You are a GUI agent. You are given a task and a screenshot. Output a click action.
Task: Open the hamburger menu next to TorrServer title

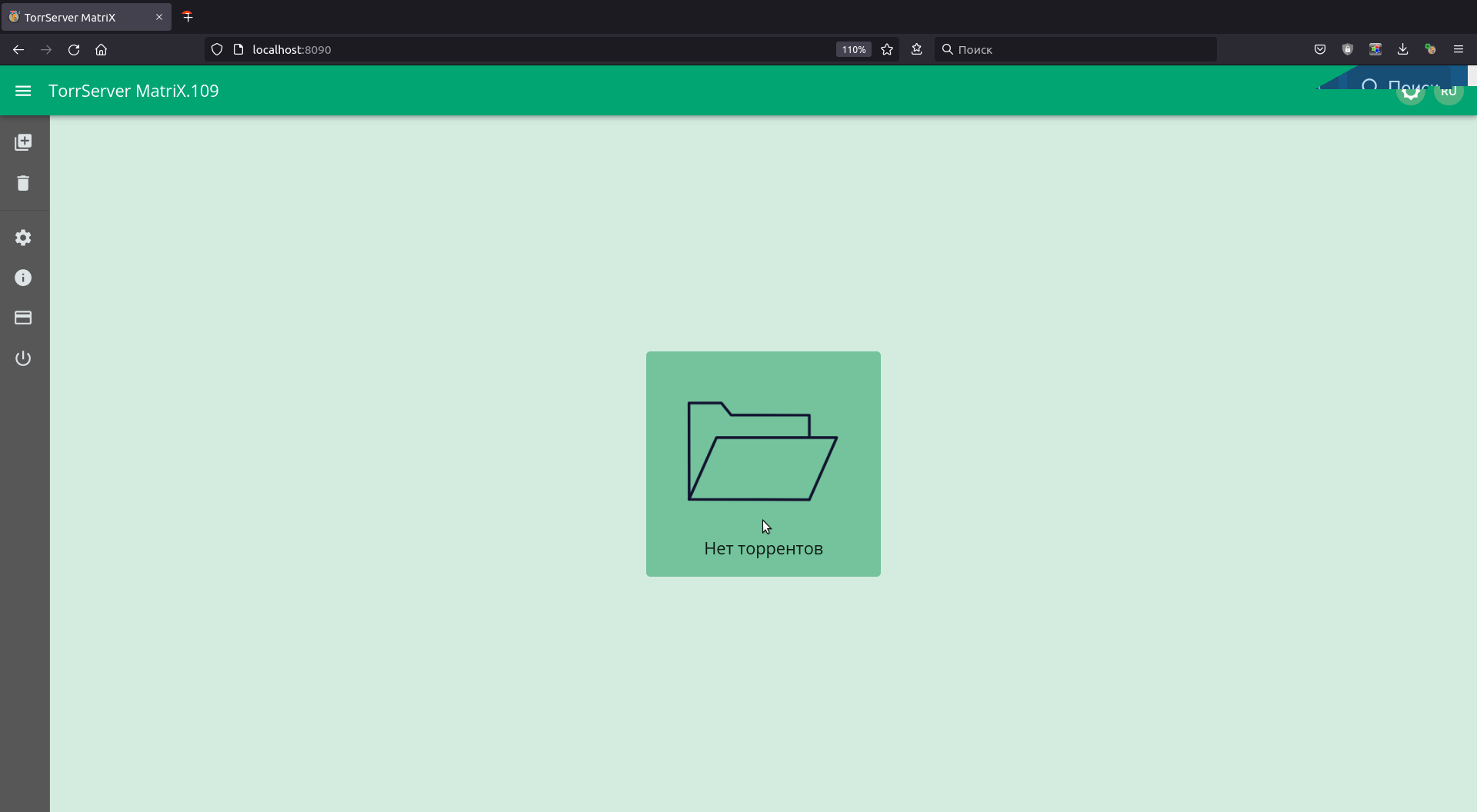pyautogui.click(x=23, y=91)
